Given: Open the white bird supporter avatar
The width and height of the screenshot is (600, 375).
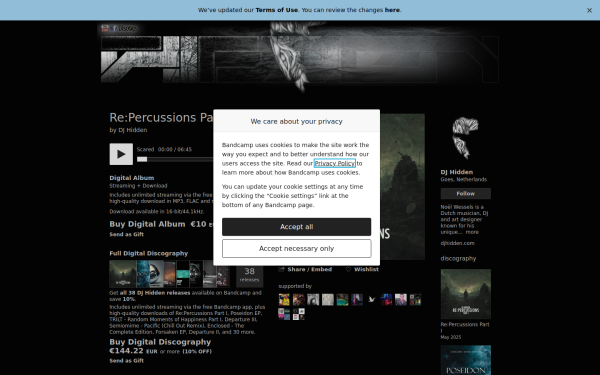Looking at the screenshot, I should [372, 300].
